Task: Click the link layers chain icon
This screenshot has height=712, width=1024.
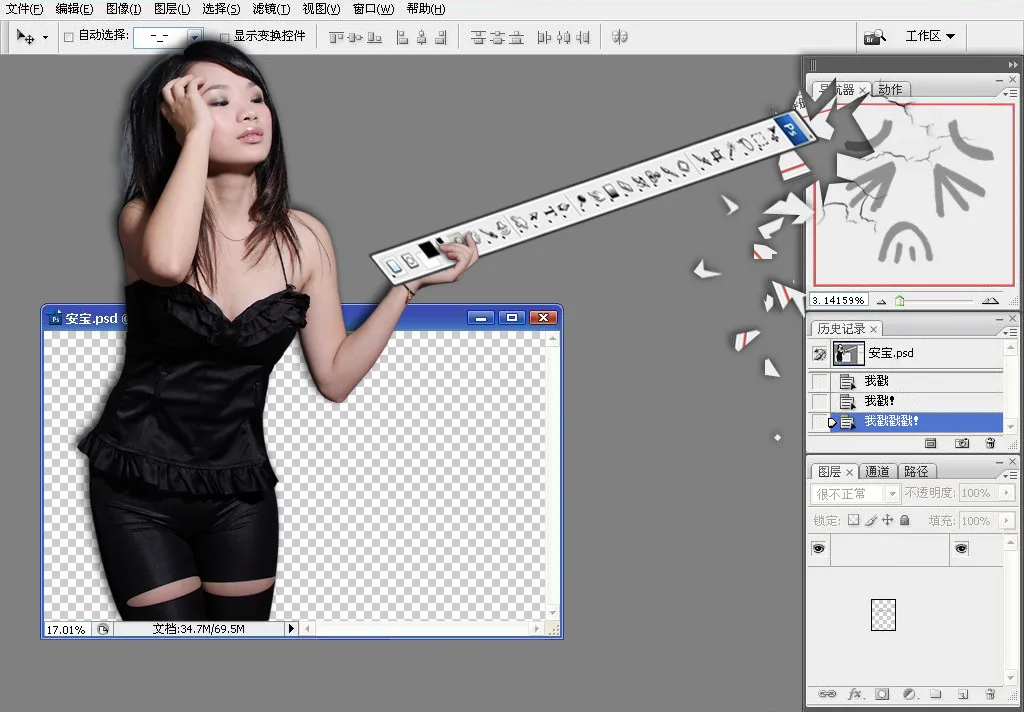Action: coord(827,694)
